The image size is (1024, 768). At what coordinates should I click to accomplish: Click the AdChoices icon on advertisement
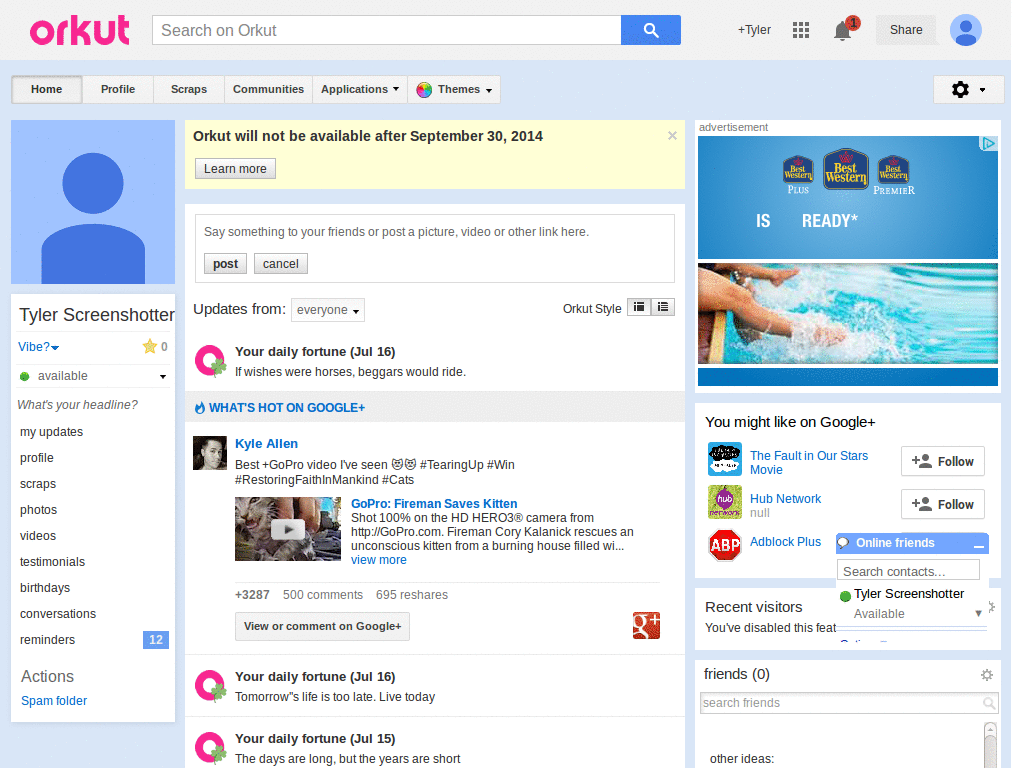click(x=989, y=144)
